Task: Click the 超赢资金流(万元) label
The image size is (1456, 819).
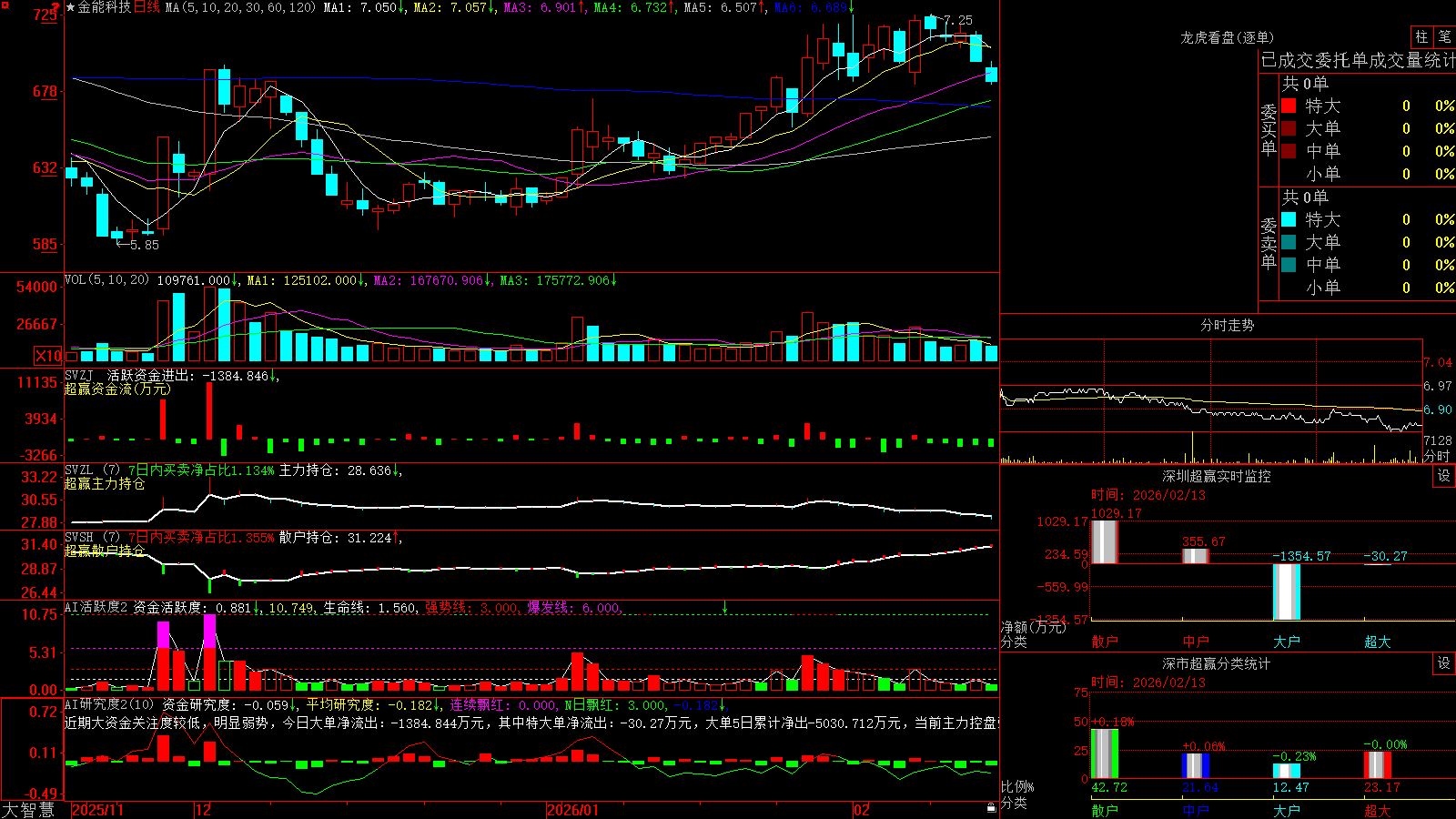Action: [117, 389]
